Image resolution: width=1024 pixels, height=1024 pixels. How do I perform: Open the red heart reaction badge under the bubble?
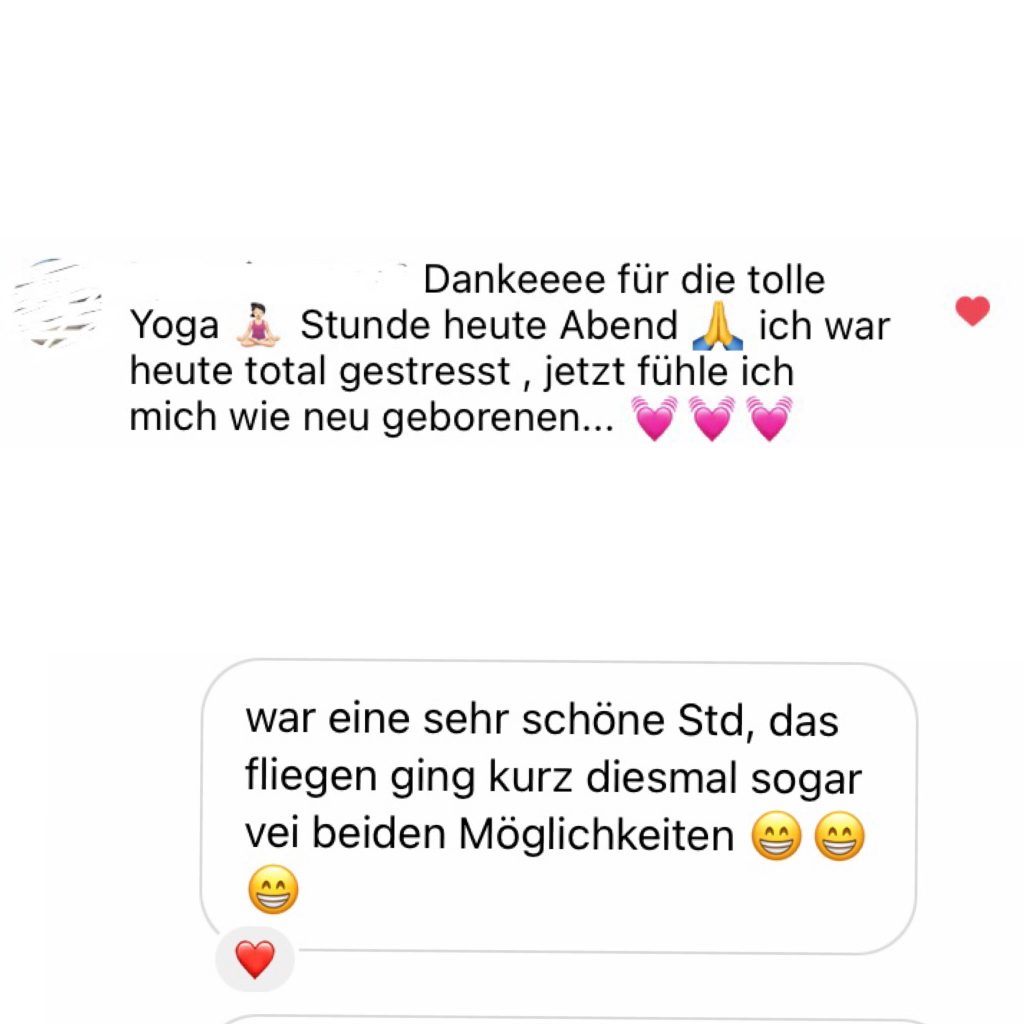(x=255, y=959)
